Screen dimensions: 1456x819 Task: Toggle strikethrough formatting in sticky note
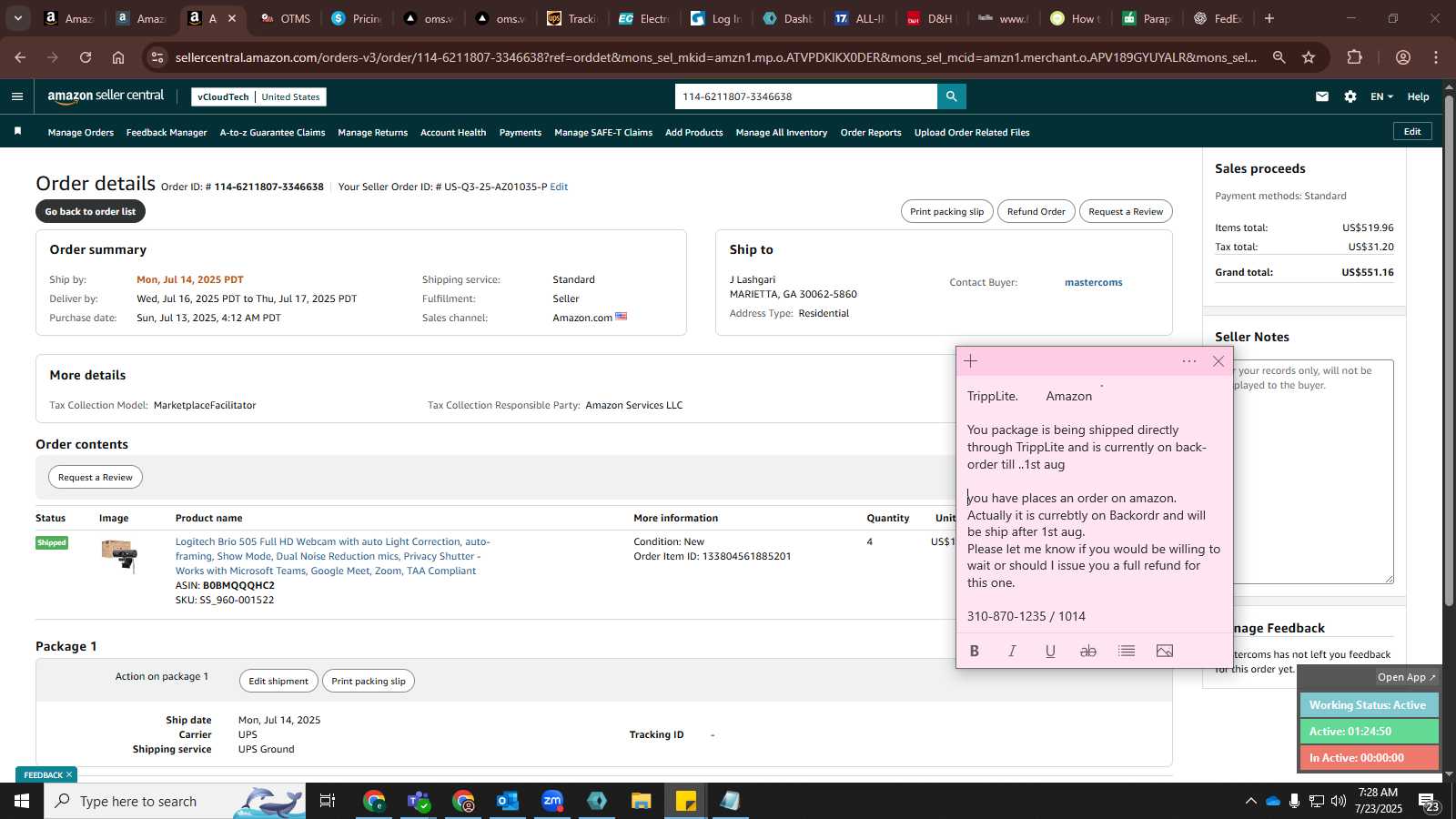click(1088, 651)
